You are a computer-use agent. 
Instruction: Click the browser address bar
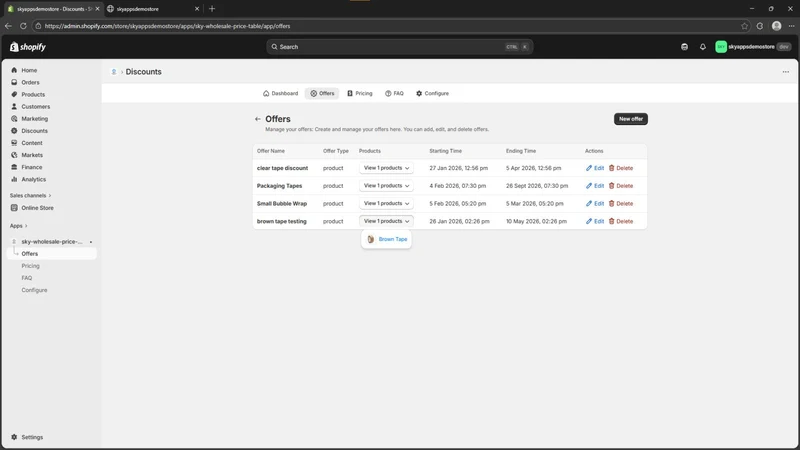pyautogui.click(x=388, y=26)
